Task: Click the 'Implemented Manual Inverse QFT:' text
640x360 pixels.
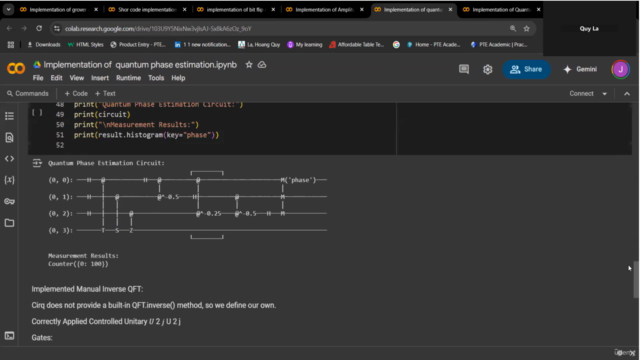Action: (87, 289)
